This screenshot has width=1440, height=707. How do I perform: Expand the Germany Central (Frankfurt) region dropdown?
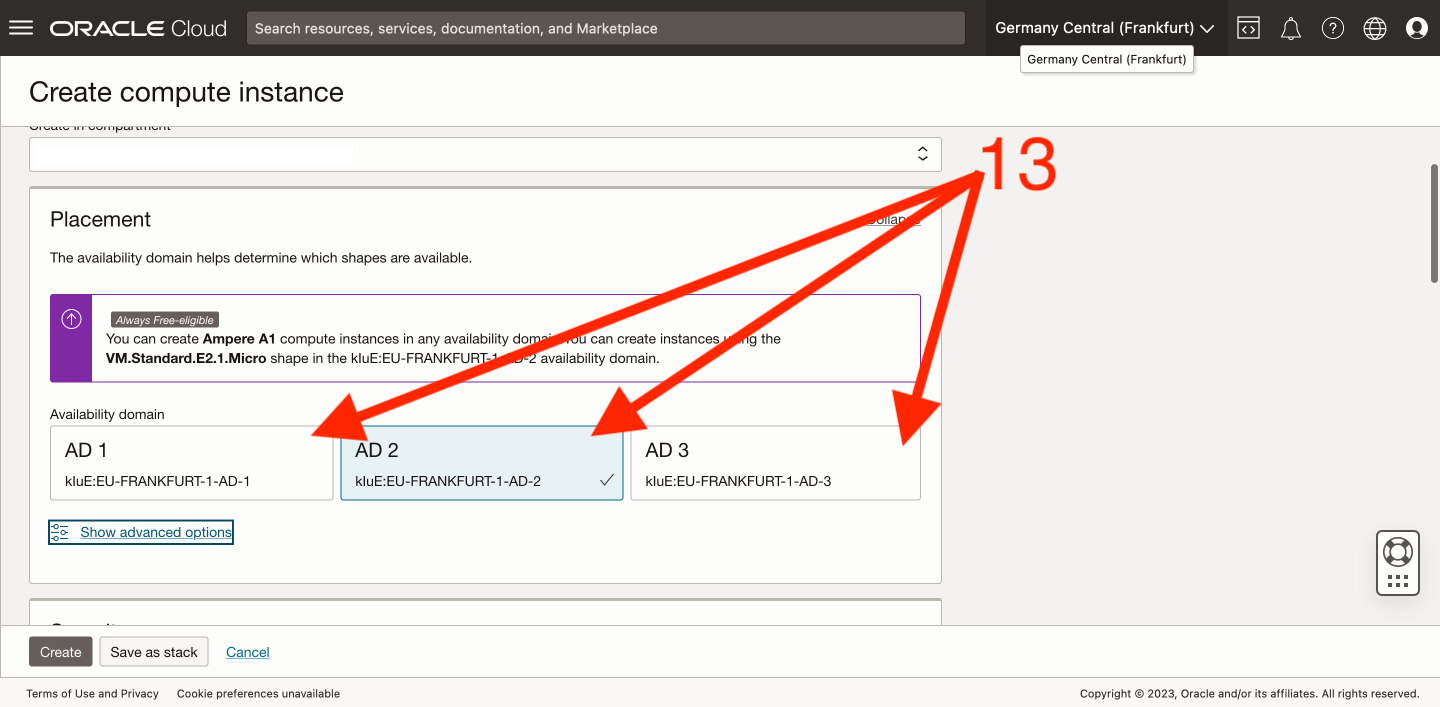1104,28
